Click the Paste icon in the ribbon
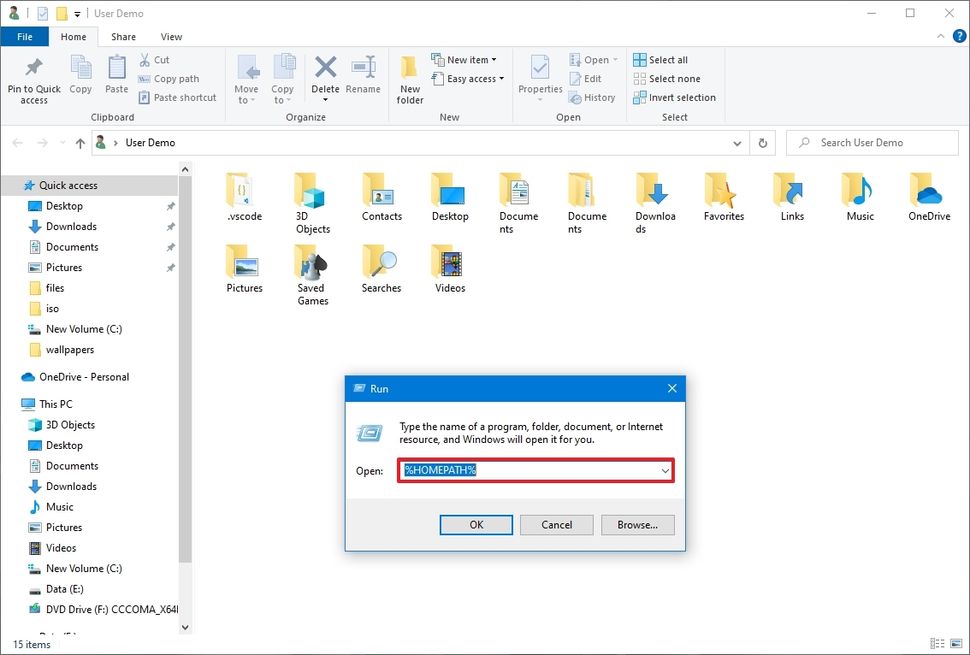The width and height of the screenshot is (970, 655). pyautogui.click(x=116, y=75)
